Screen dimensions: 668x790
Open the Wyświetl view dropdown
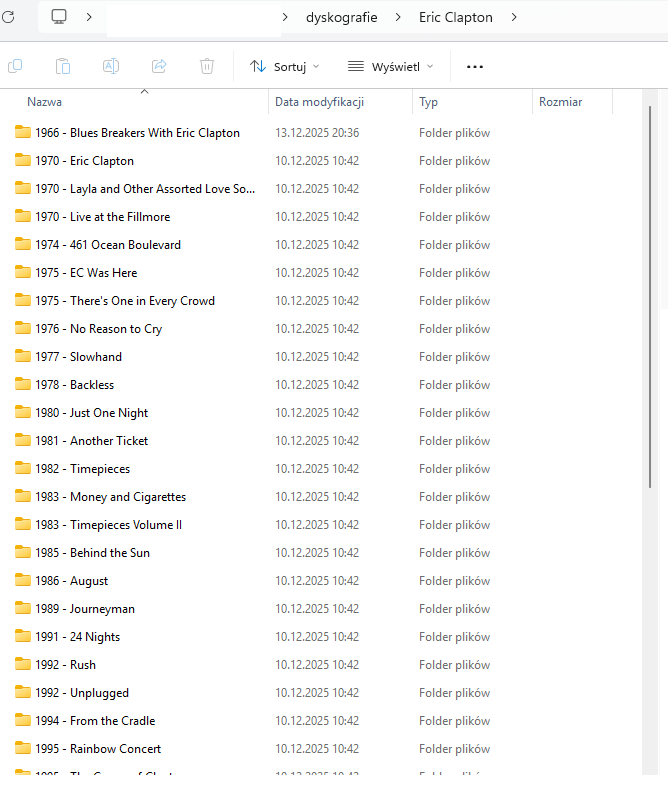391,66
